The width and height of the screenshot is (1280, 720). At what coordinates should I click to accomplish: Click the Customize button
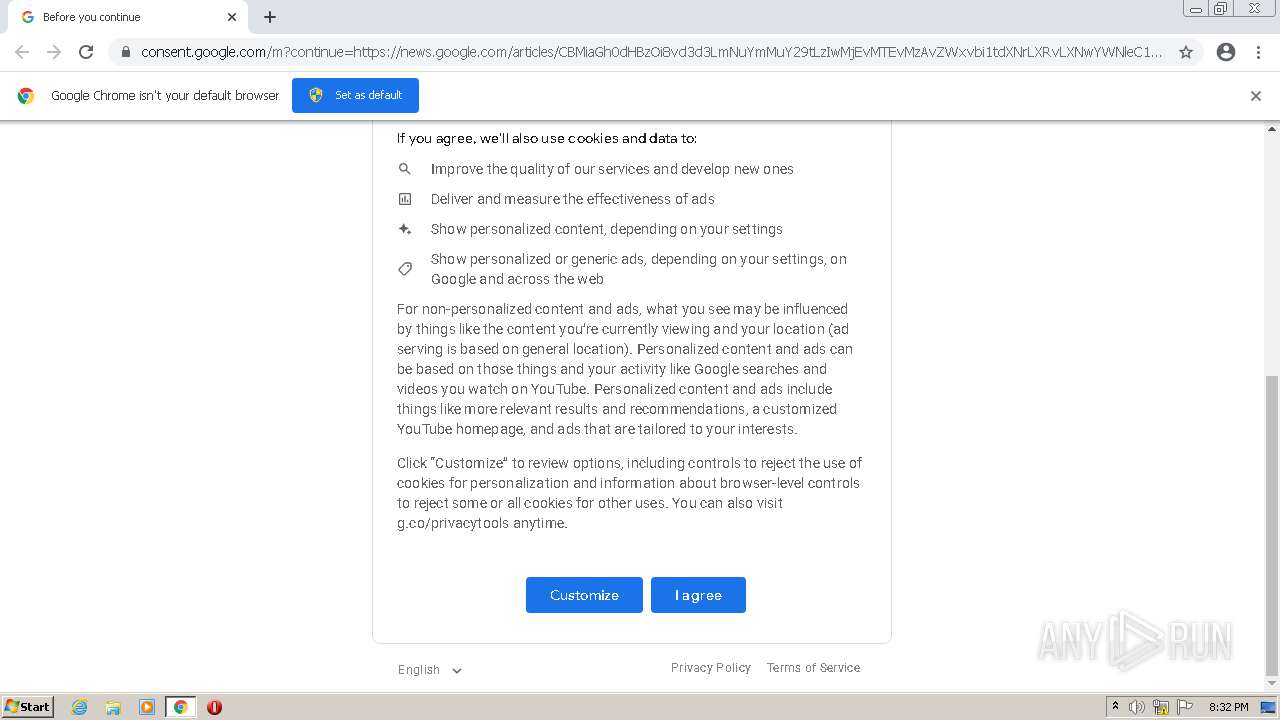584,595
